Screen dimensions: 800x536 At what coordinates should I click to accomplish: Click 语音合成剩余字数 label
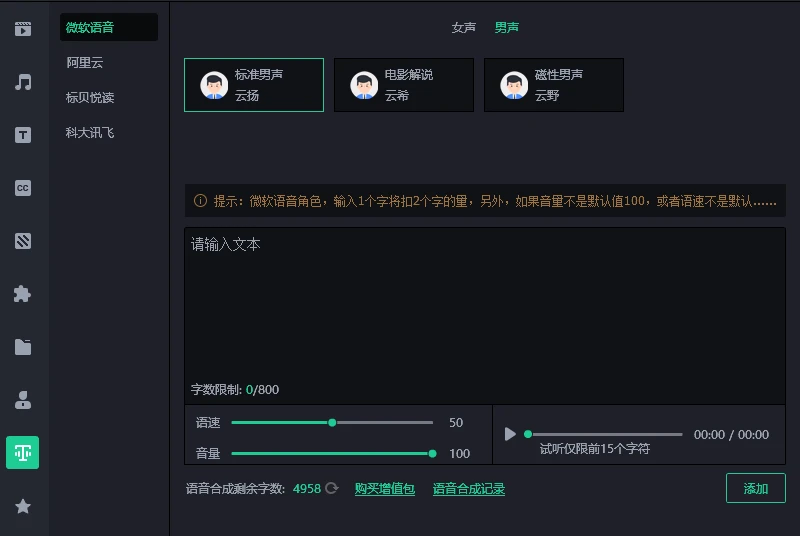point(235,489)
